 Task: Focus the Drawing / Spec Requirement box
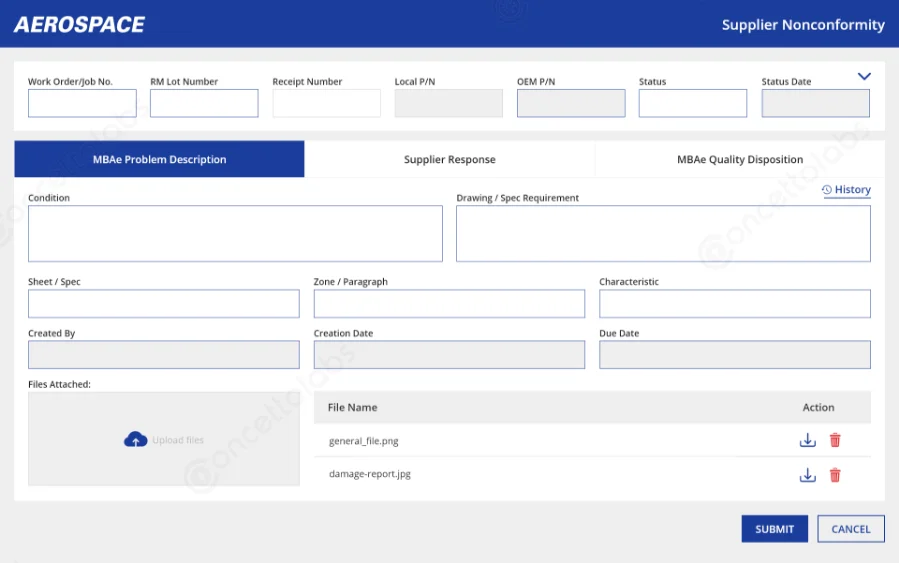point(663,234)
